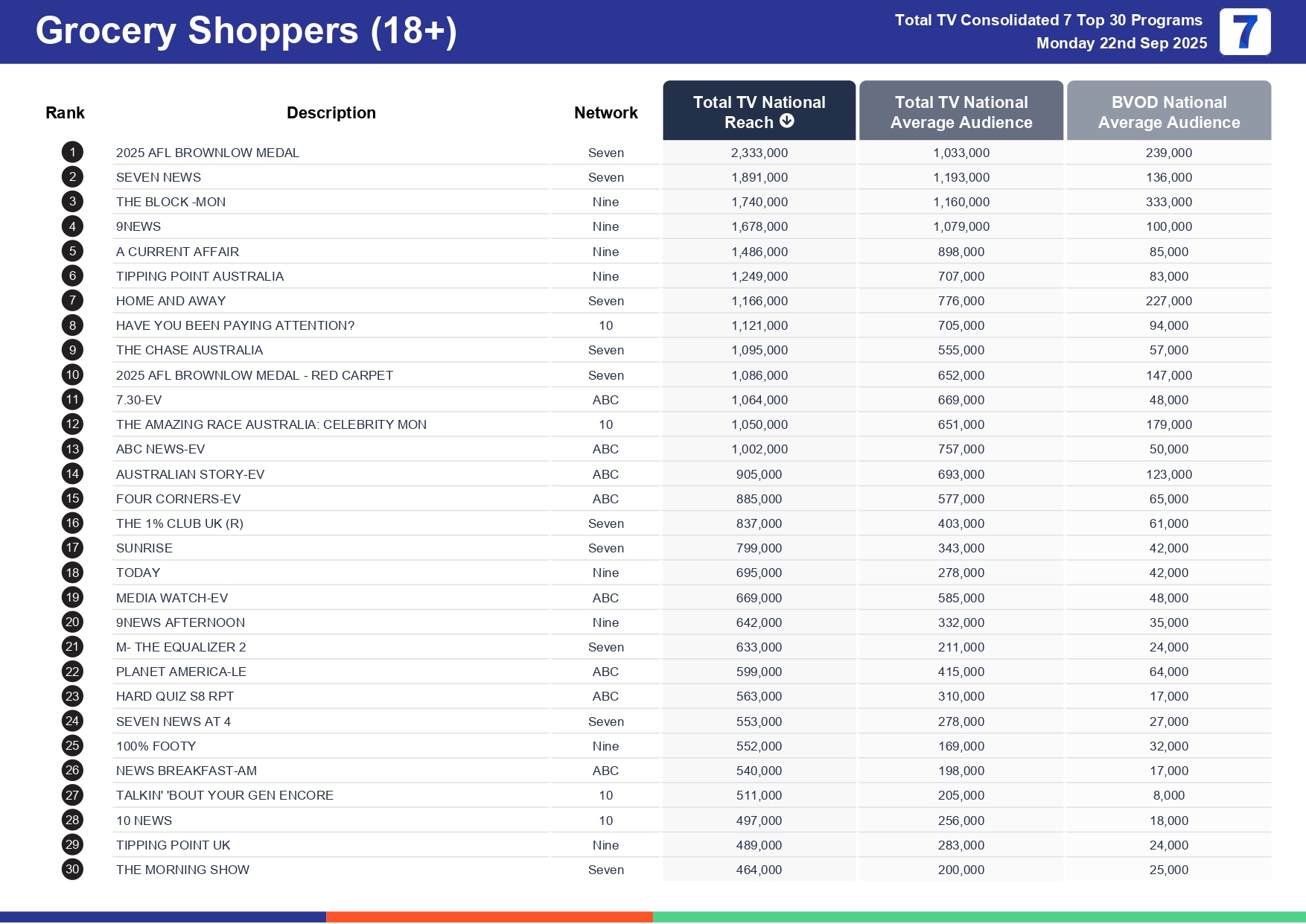
Task: Click the Network column header
Action: 605,112
